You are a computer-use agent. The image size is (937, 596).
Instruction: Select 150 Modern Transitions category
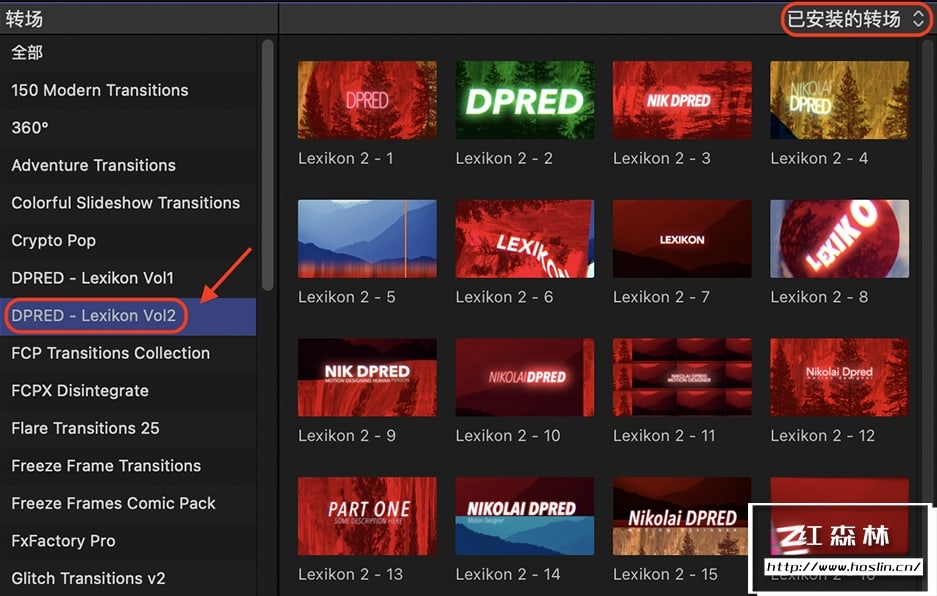128,90
